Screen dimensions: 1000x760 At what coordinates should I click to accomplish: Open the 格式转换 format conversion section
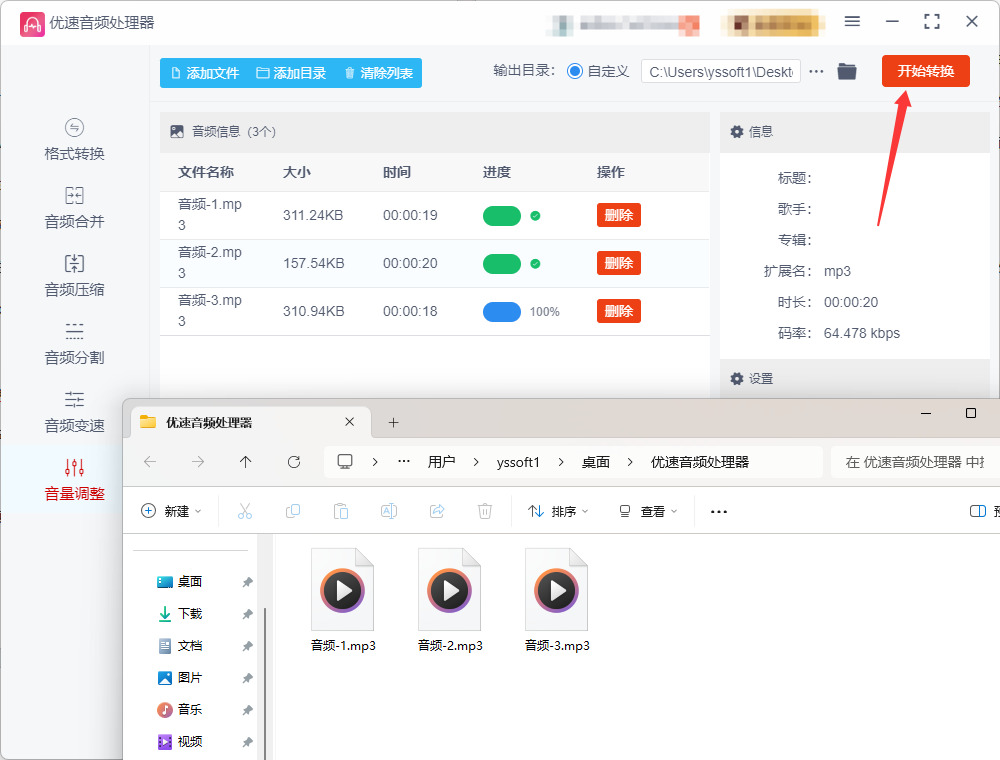74,140
